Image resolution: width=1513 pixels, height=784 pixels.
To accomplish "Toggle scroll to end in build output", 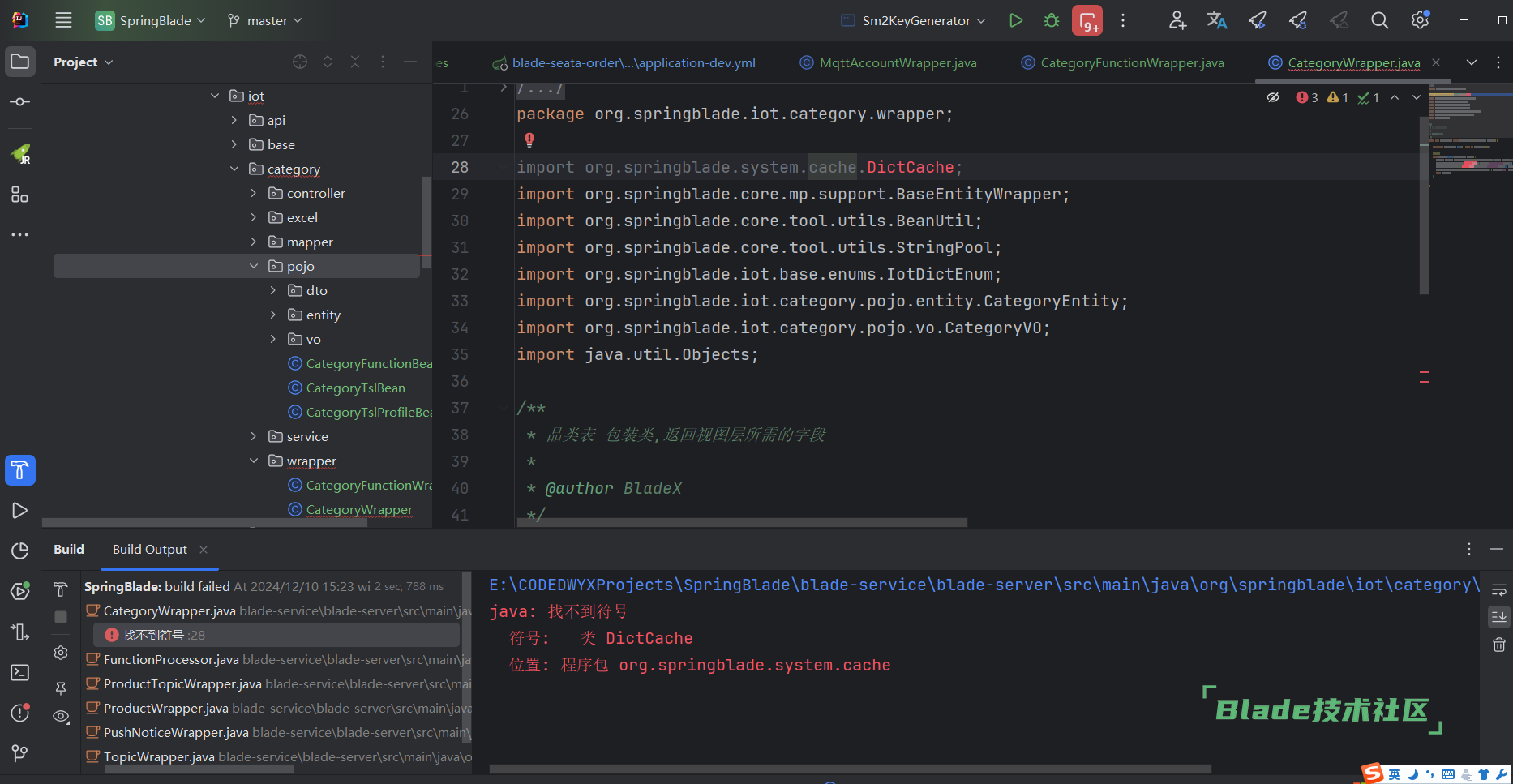I will 1499,617.
